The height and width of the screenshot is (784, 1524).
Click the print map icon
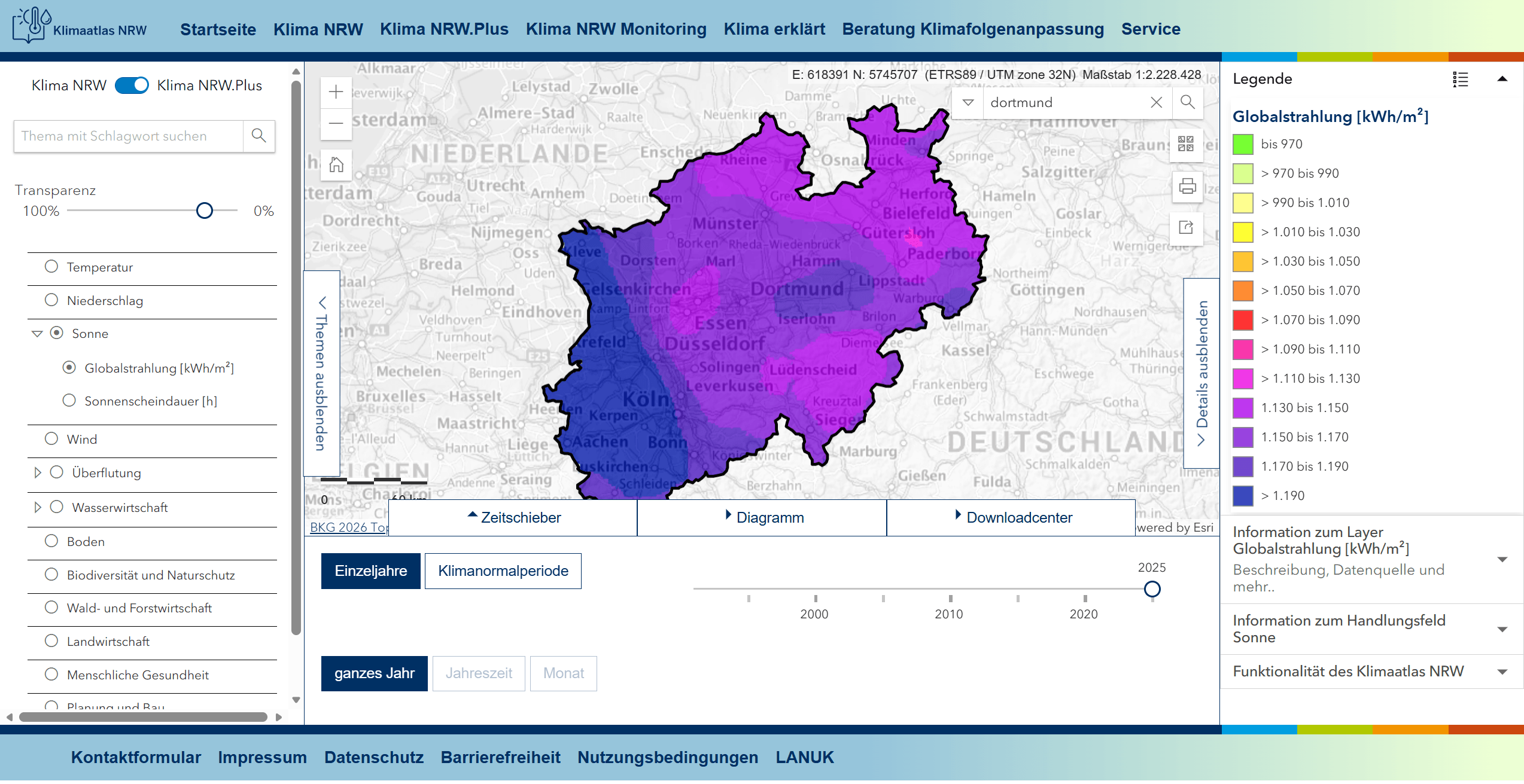[x=1187, y=187]
